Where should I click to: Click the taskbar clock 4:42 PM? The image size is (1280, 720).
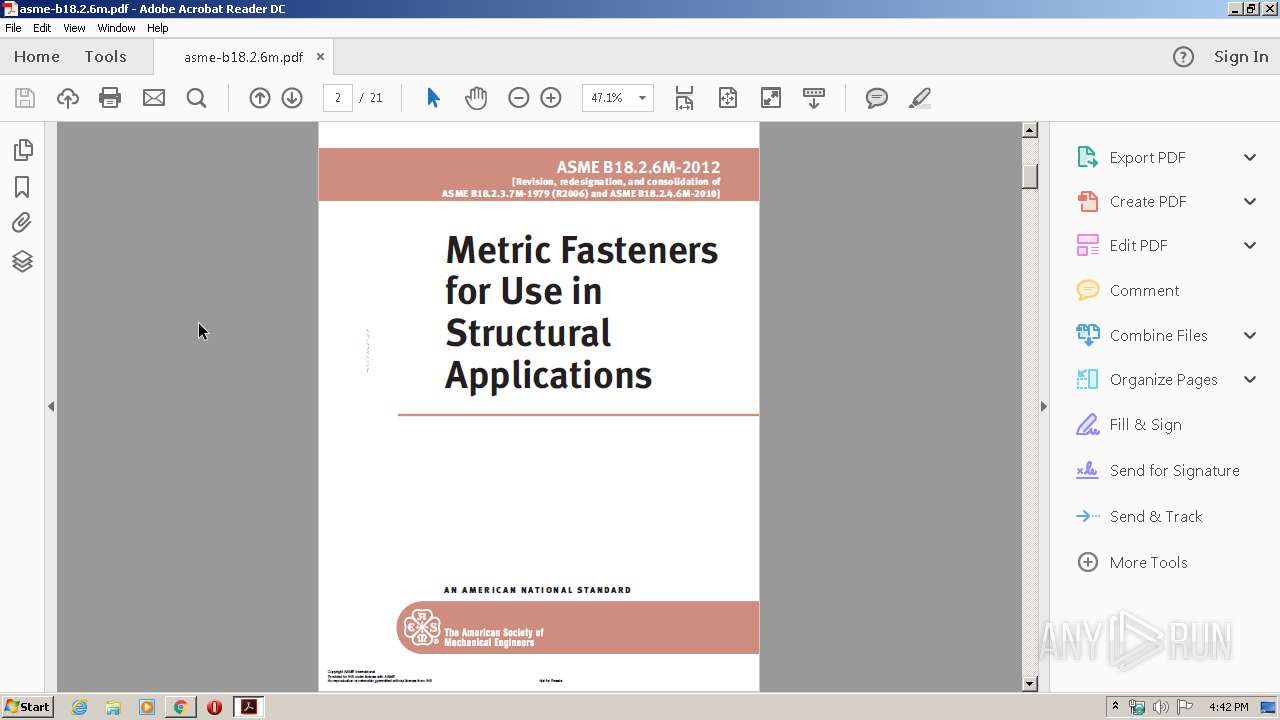(x=1228, y=707)
